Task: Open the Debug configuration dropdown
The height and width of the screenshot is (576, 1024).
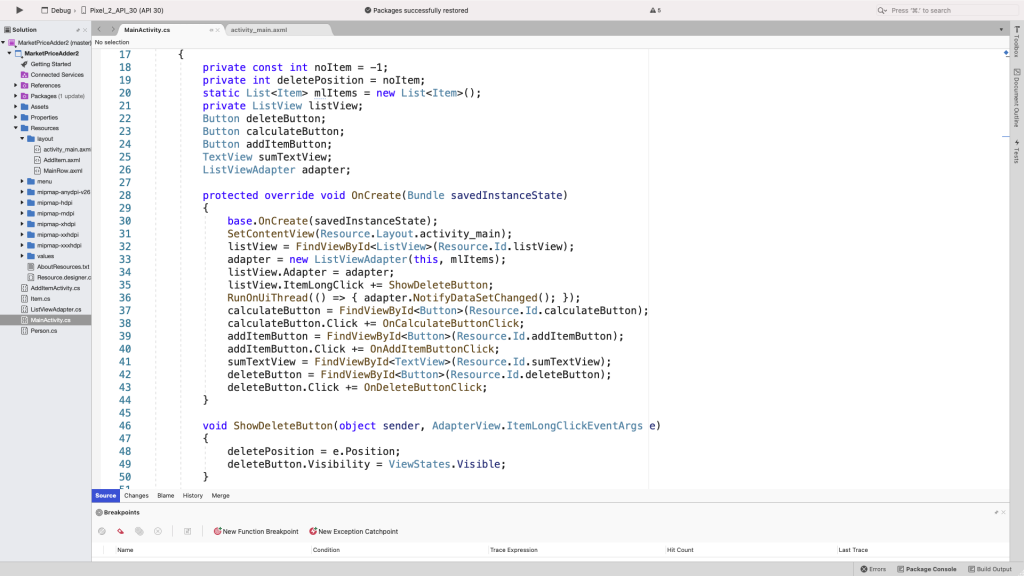Action: 57,9
